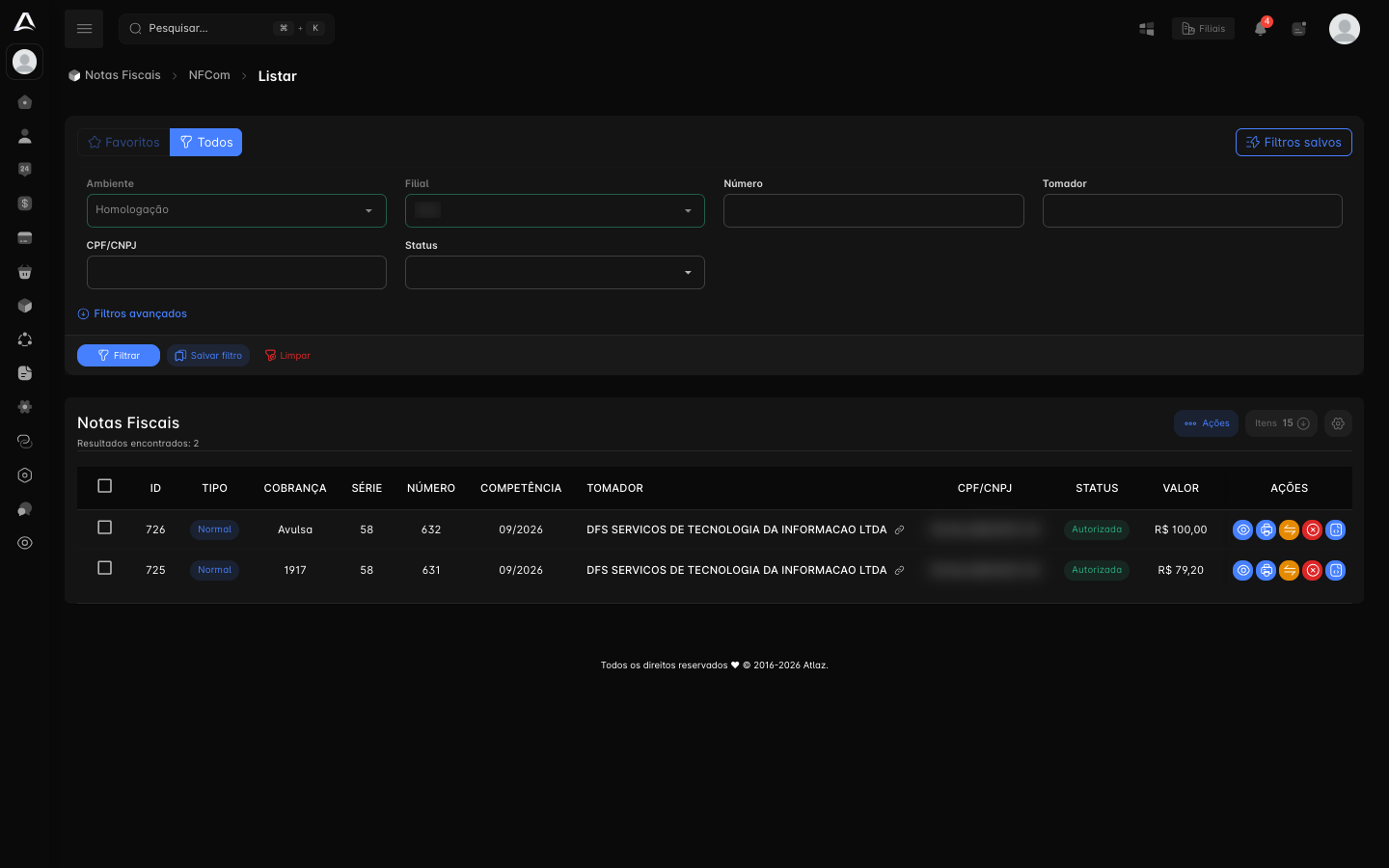
Task: Check the box for invoice 725
Action: 105,568
